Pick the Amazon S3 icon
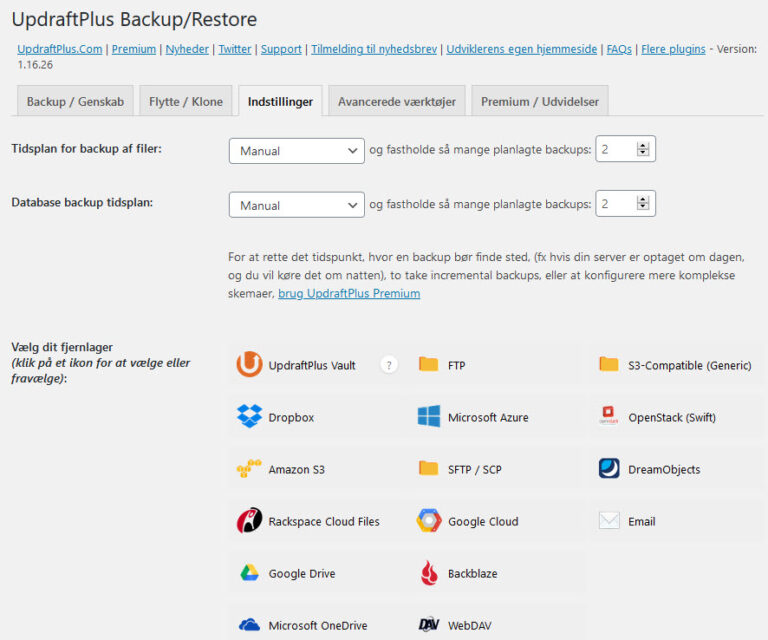 249,468
